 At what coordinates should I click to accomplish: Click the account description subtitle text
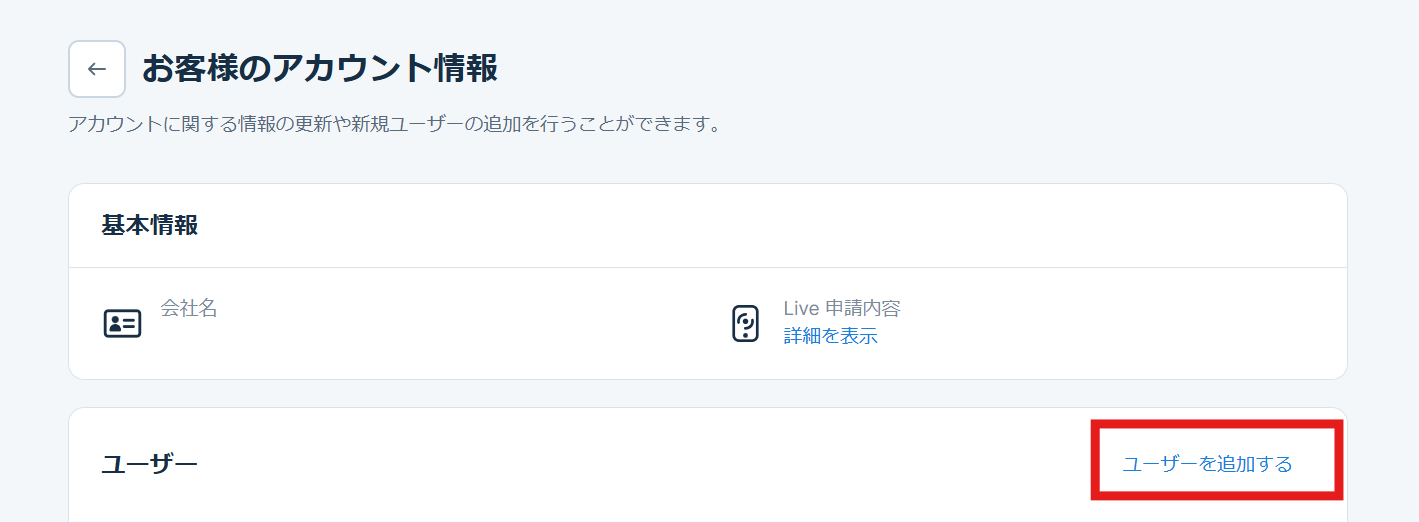(394, 125)
